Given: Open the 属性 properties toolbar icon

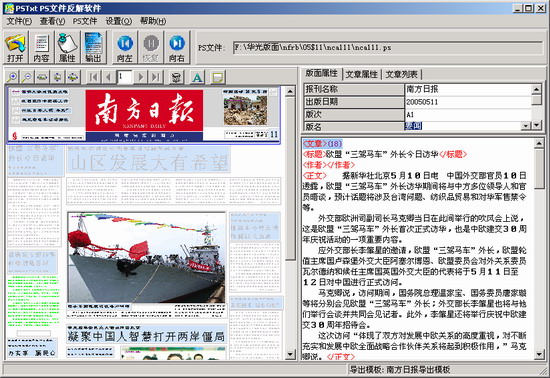Looking at the screenshot, I should tap(67, 47).
